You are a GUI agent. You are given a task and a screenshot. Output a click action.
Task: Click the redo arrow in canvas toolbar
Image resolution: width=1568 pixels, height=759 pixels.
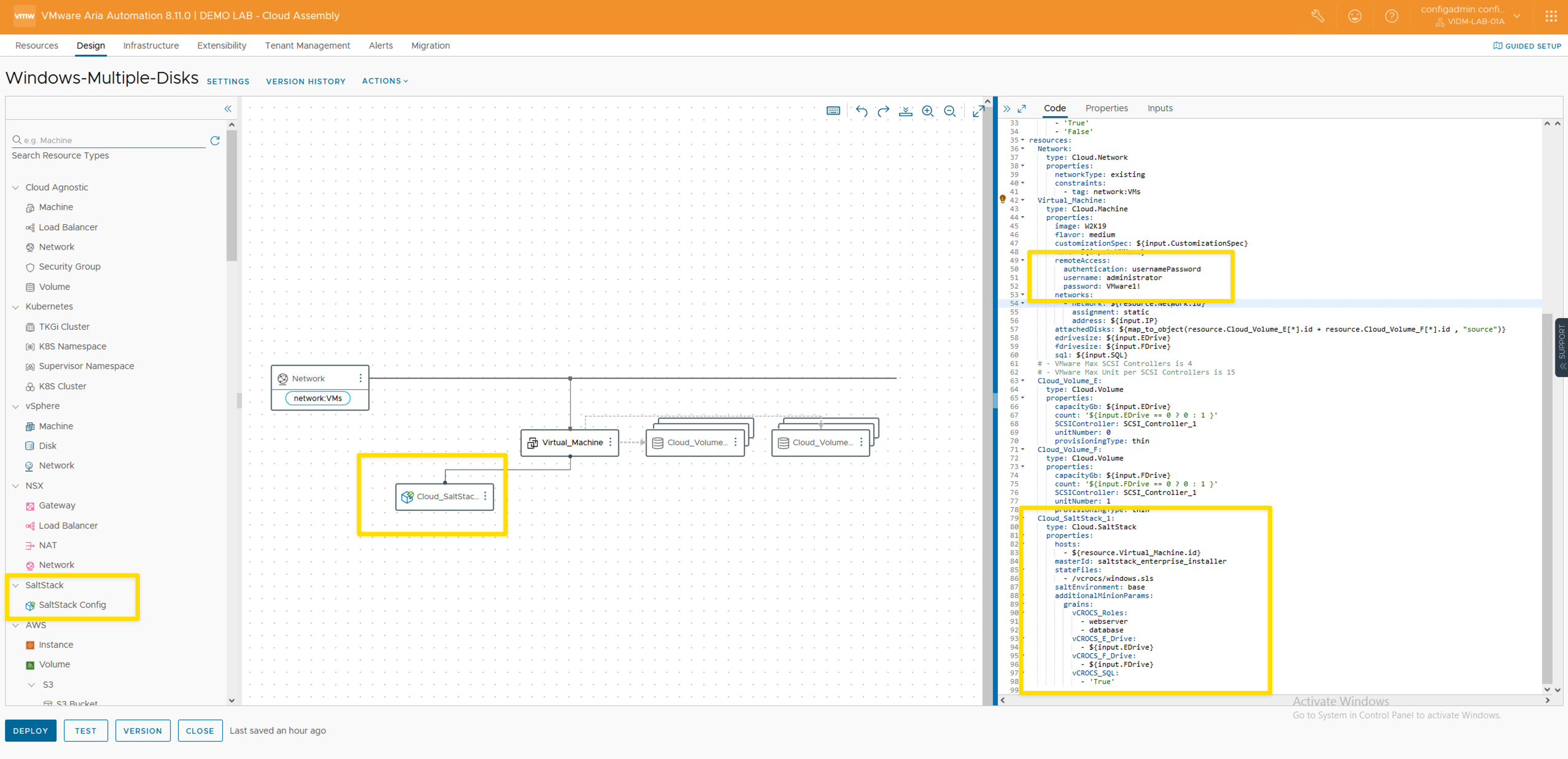883,111
